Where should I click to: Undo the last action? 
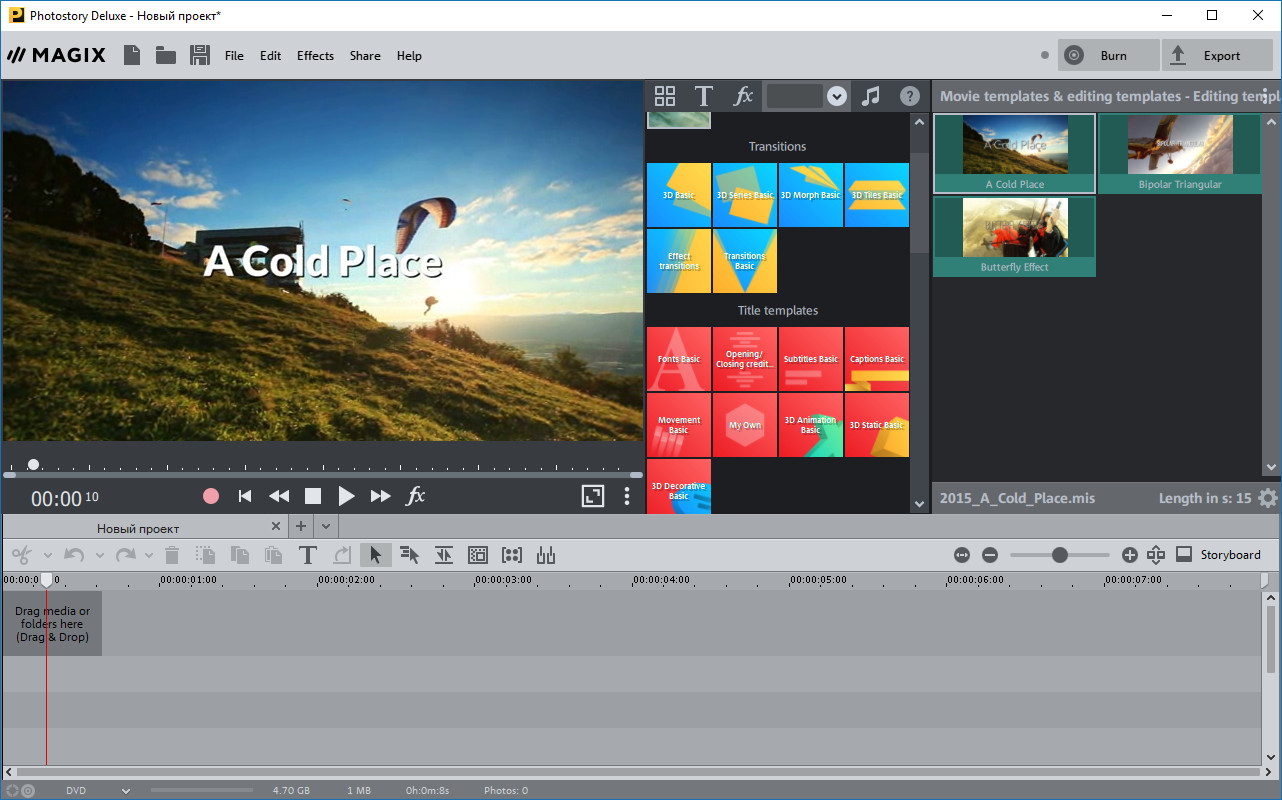tap(74, 555)
